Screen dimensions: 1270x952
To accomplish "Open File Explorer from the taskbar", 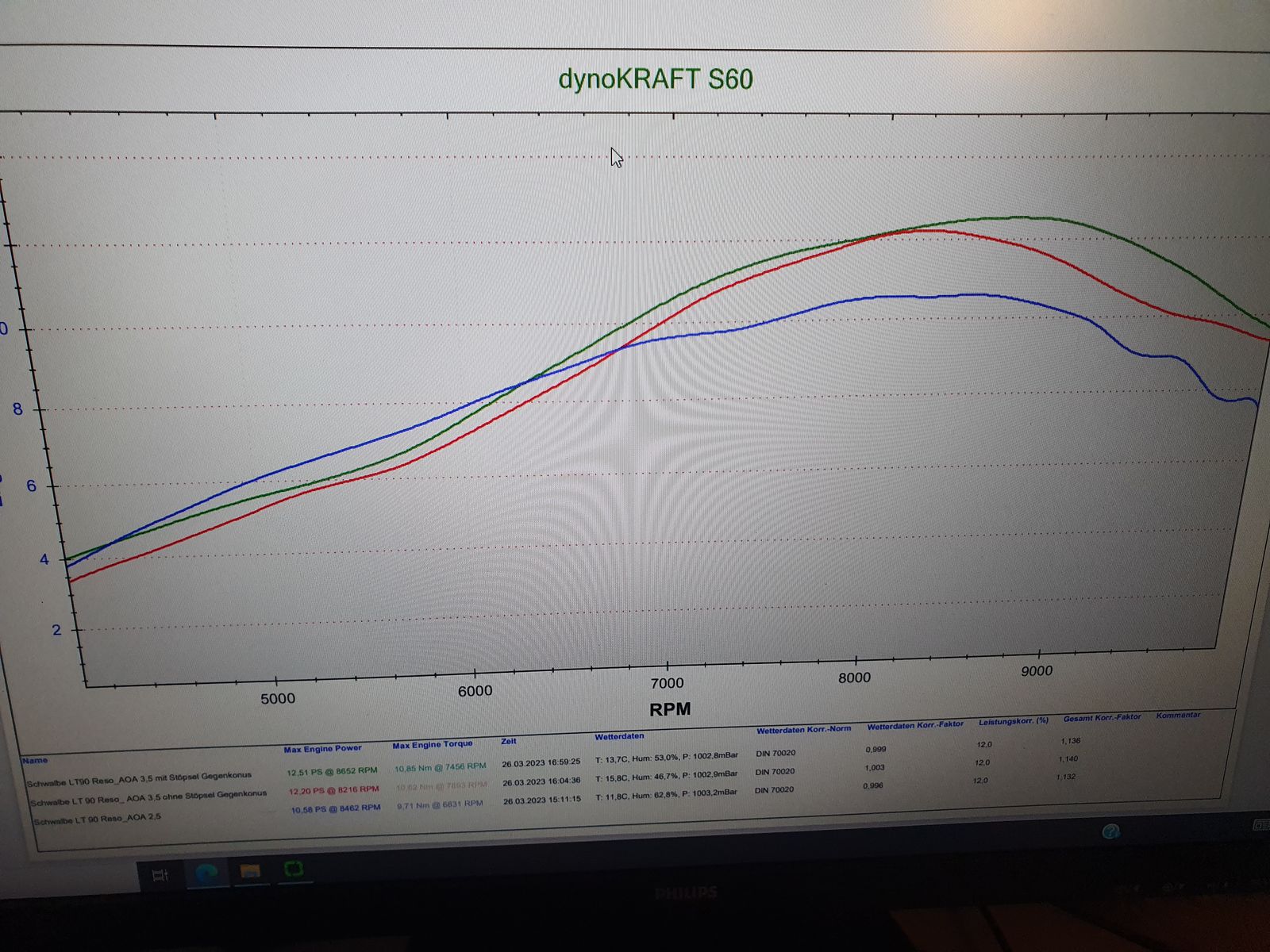I will 250,872.
